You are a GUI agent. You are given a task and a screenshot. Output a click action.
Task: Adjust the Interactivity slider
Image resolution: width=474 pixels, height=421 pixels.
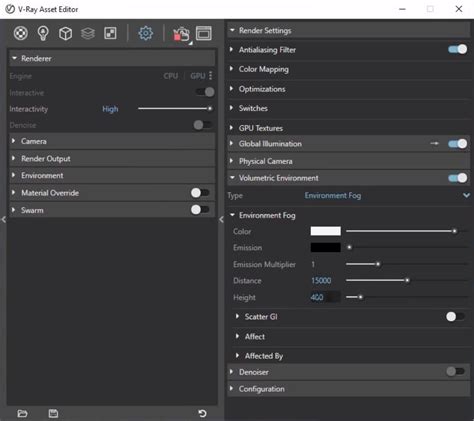pos(176,109)
